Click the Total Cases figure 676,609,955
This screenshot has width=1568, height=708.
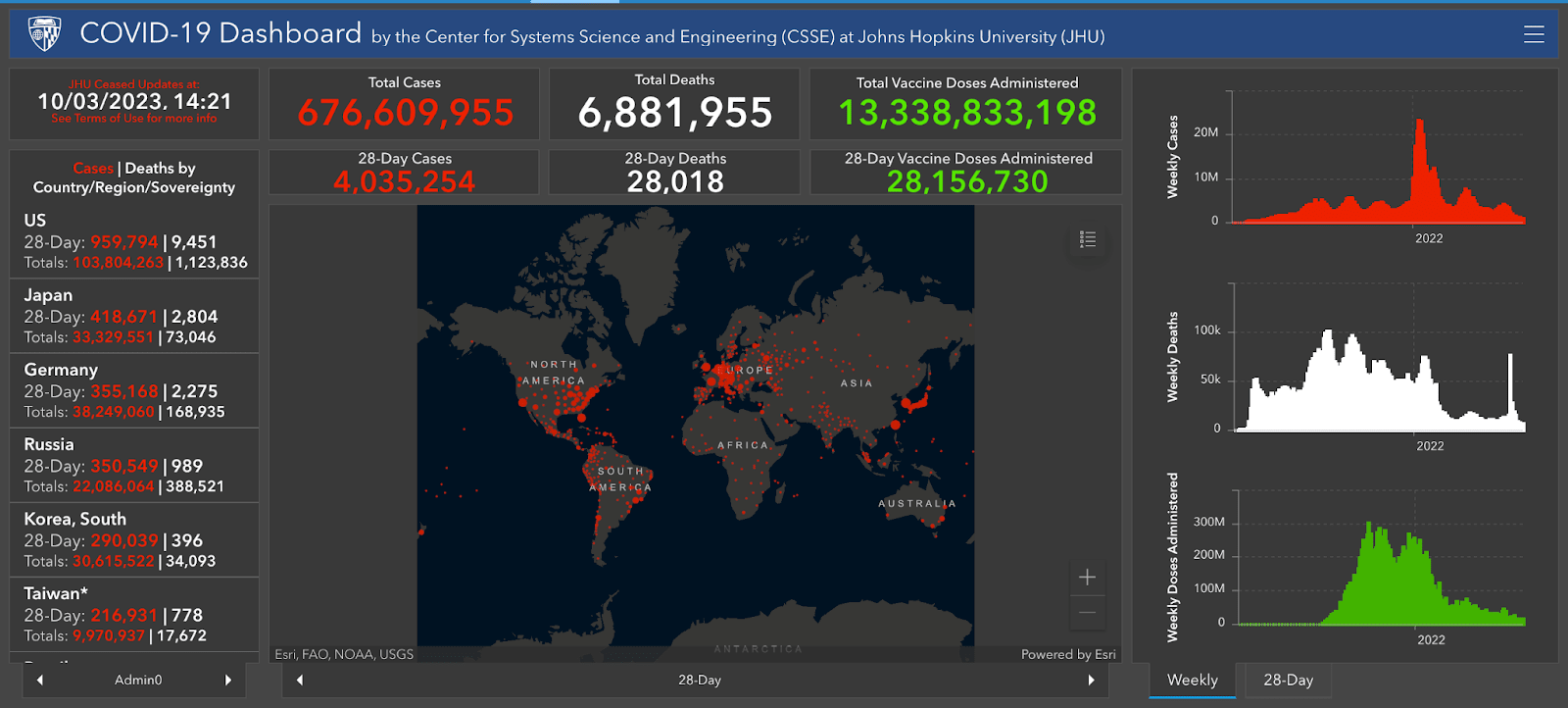(405, 113)
